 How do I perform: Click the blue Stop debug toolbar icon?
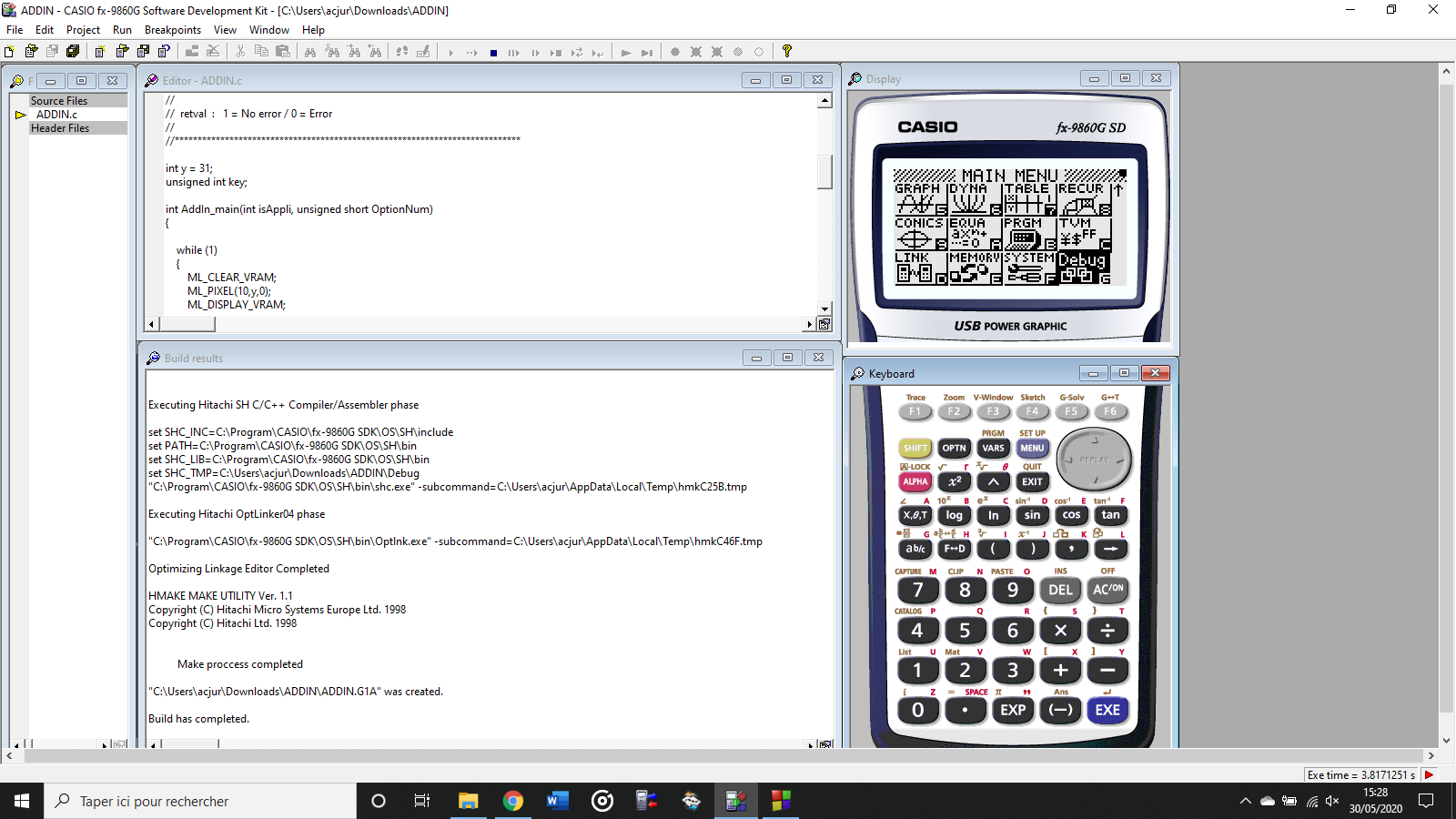(493, 53)
